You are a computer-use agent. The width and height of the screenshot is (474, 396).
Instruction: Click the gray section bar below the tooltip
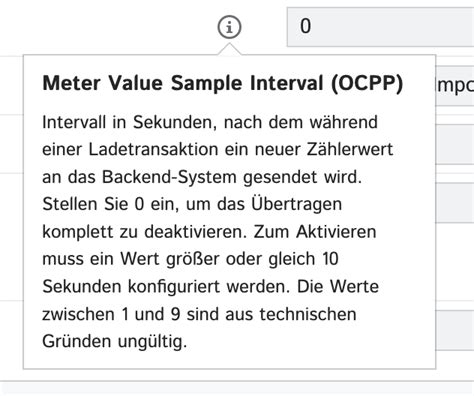point(237,389)
